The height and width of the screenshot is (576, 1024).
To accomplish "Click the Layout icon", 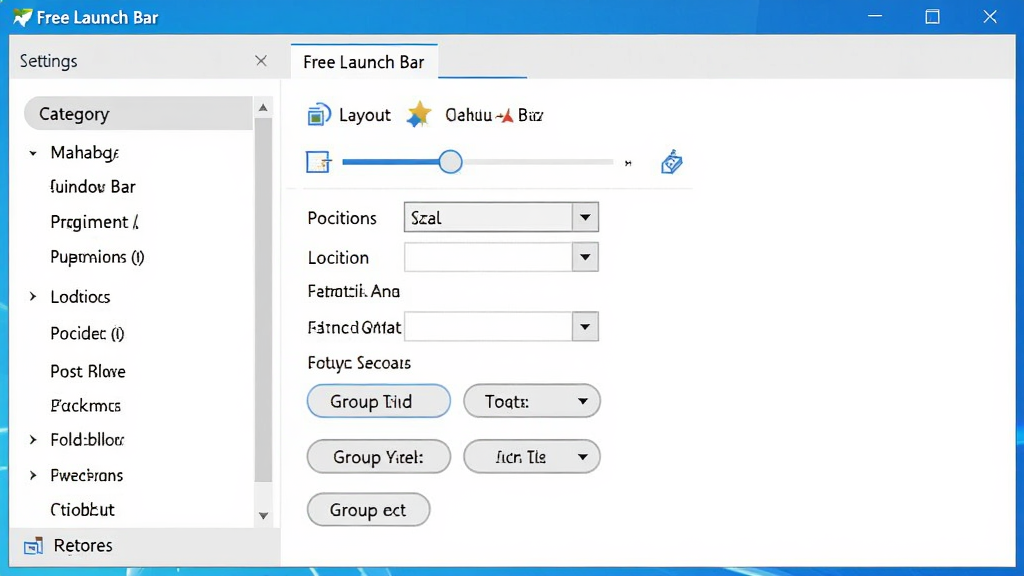I will 319,115.
